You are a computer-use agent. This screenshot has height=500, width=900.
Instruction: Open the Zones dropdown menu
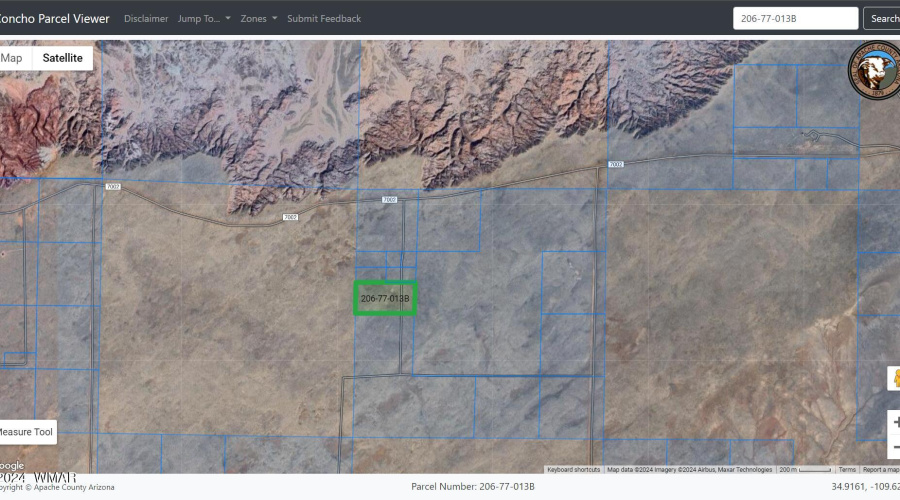(x=259, y=18)
